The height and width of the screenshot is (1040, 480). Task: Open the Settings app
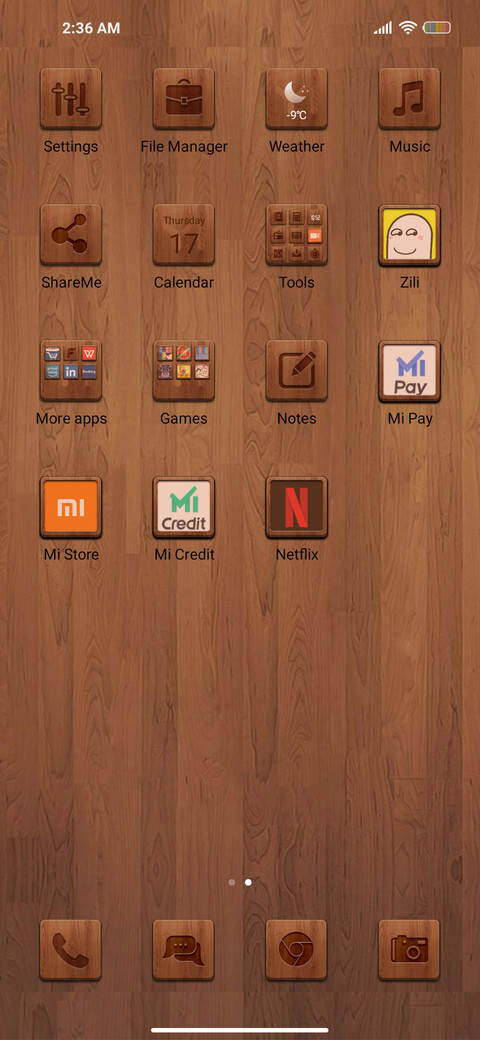coord(71,98)
